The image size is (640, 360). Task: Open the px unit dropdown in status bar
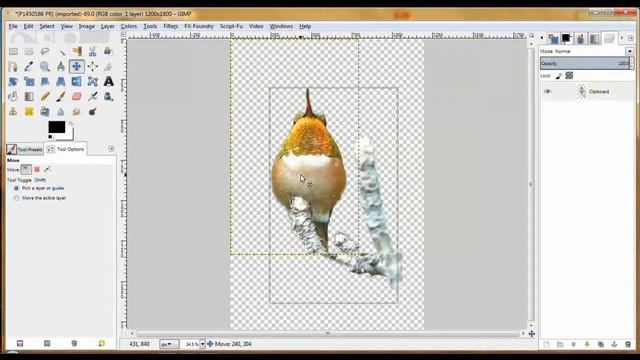[168, 344]
